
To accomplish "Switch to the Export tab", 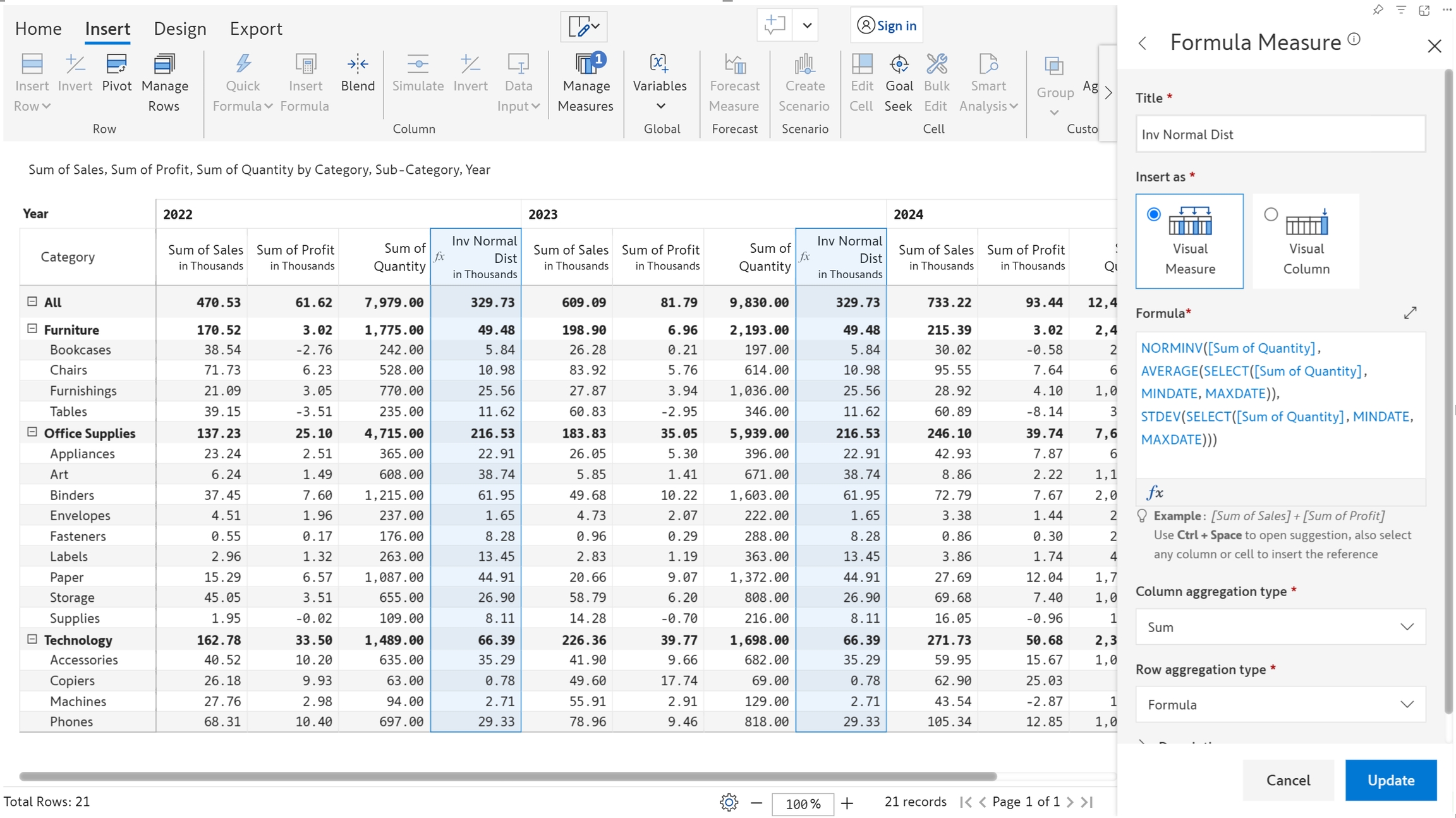I will (255, 28).
